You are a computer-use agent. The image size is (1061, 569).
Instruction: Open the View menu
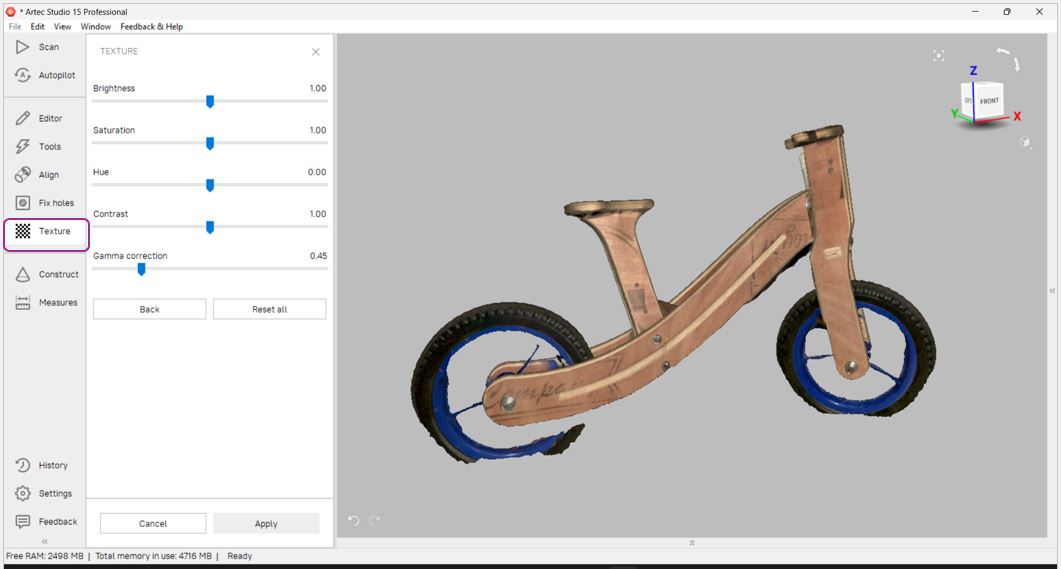click(62, 26)
